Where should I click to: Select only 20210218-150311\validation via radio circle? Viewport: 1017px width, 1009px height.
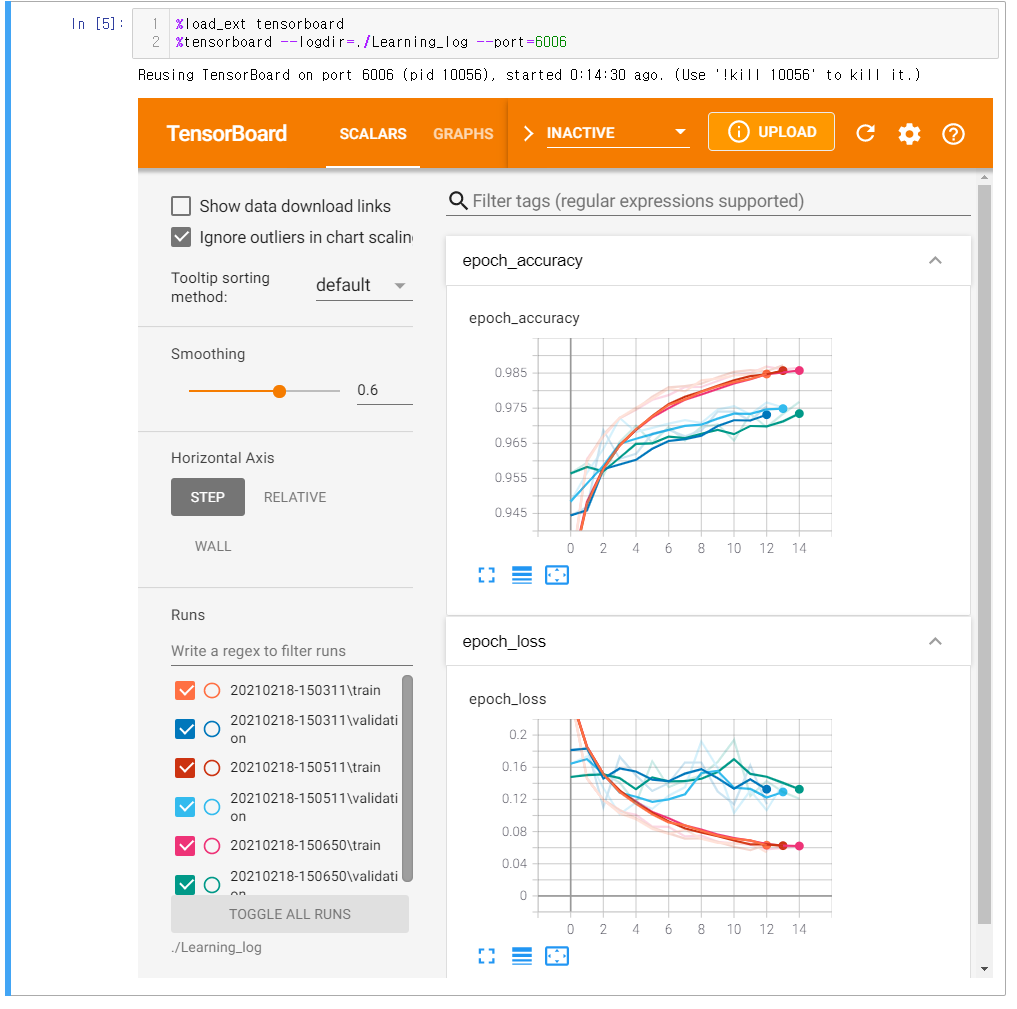(x=212, y=729)
